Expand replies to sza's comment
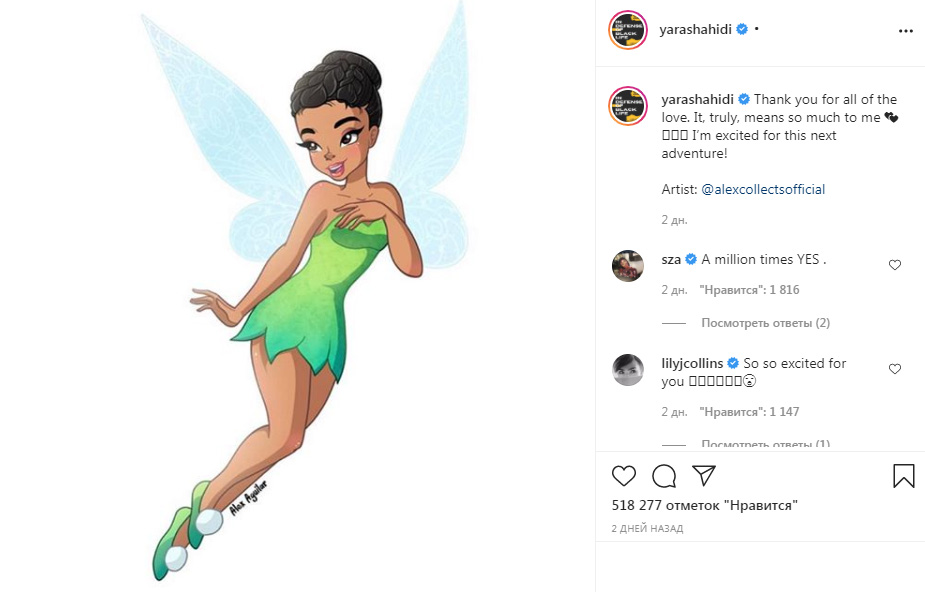925x592 pixels. click(x=765, y=323)
